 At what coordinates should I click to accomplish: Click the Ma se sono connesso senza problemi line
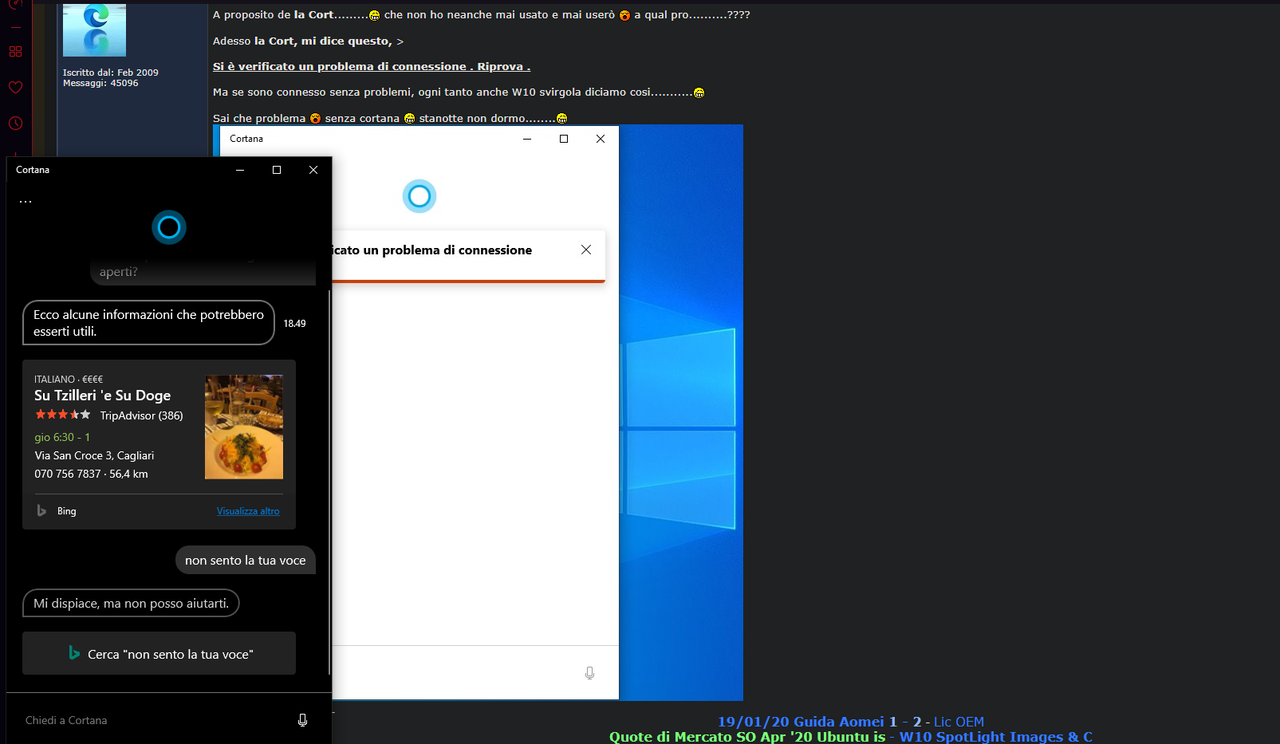click(x=458, y=92)
